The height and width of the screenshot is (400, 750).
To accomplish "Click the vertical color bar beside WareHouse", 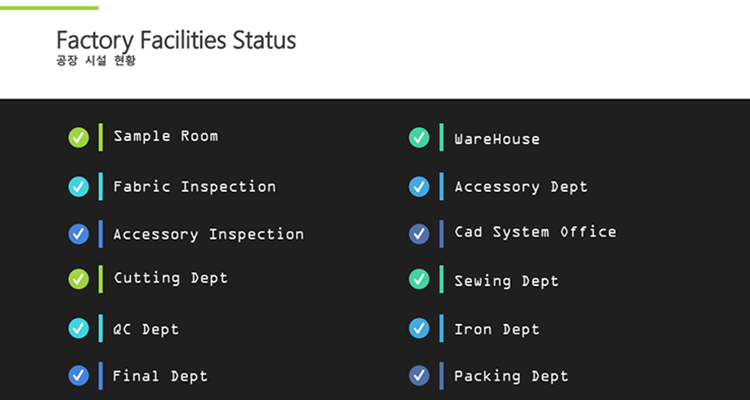I will tap(441, 138).
